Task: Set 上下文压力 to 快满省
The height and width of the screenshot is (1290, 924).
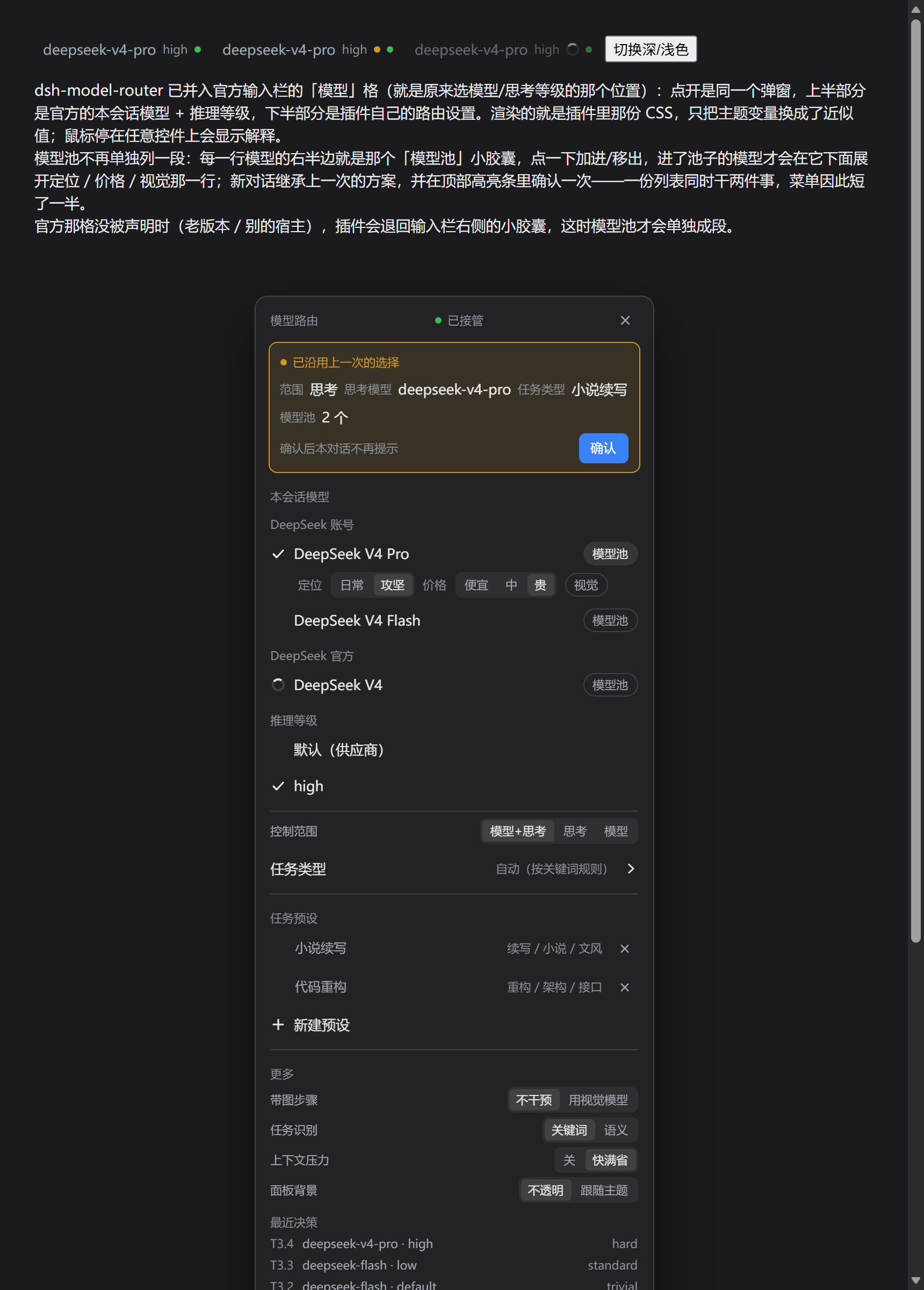Action: coord(610,1160)
